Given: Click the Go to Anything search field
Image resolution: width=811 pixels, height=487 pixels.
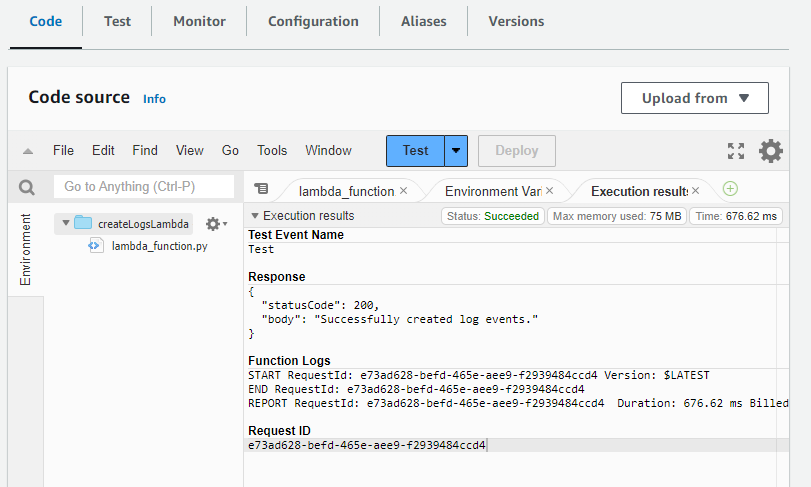Looking at the screenshot, I should click(143, 187).
